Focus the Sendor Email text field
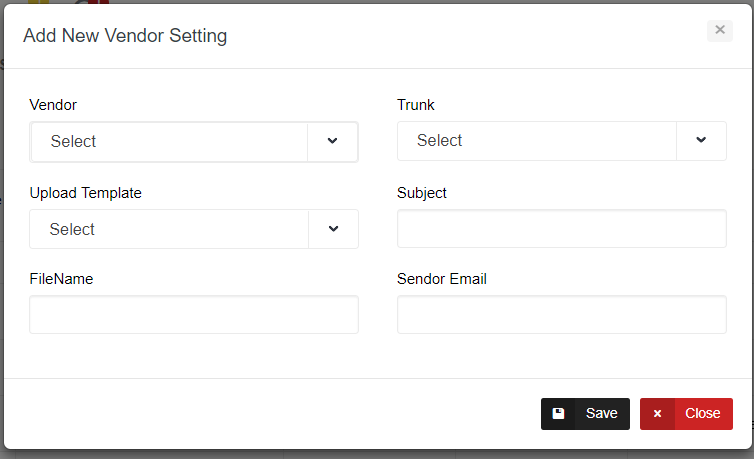Image resolution: width=754 pixels, height=459 pixels. pos(561,315)
